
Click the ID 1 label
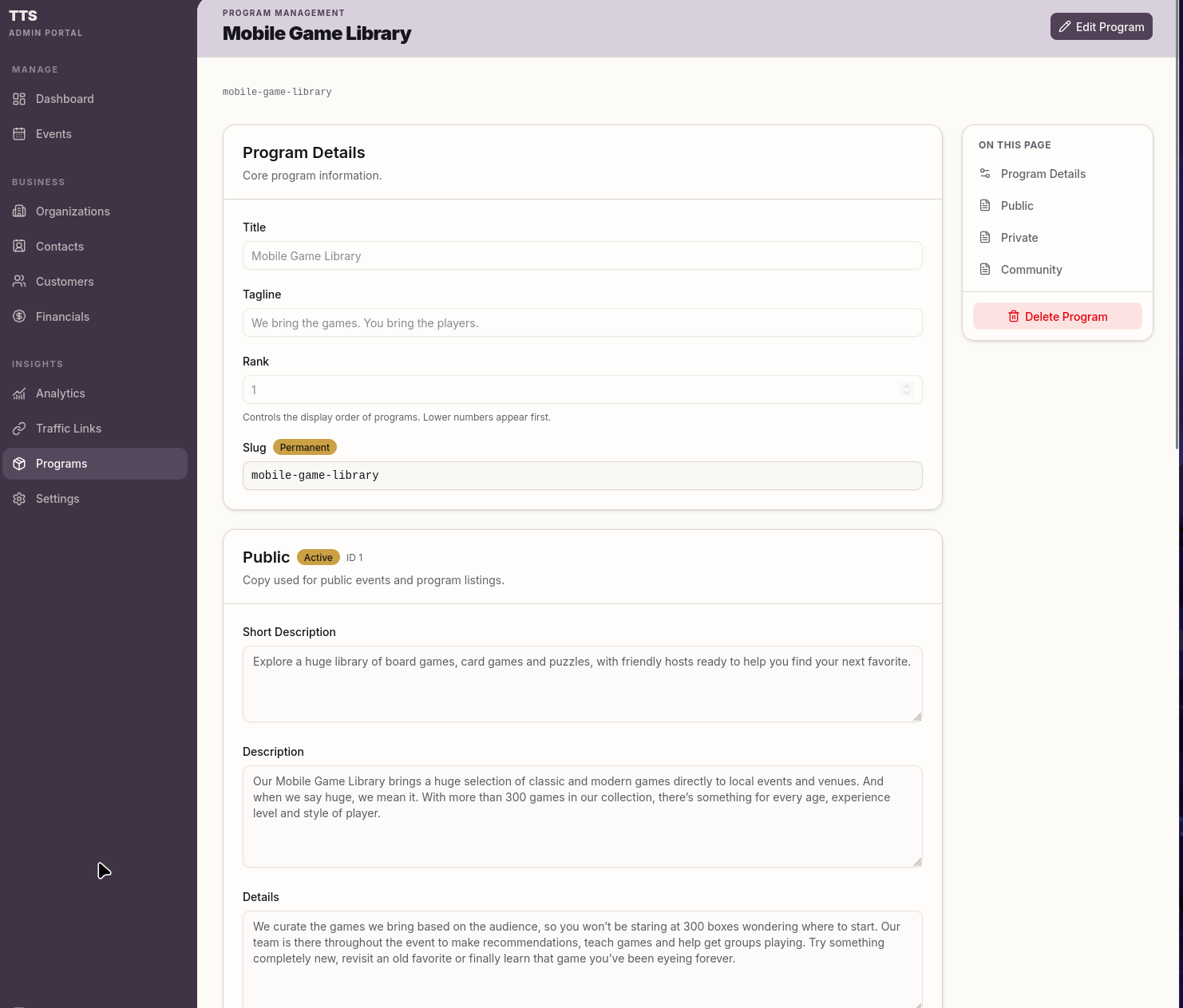[354, 558]
